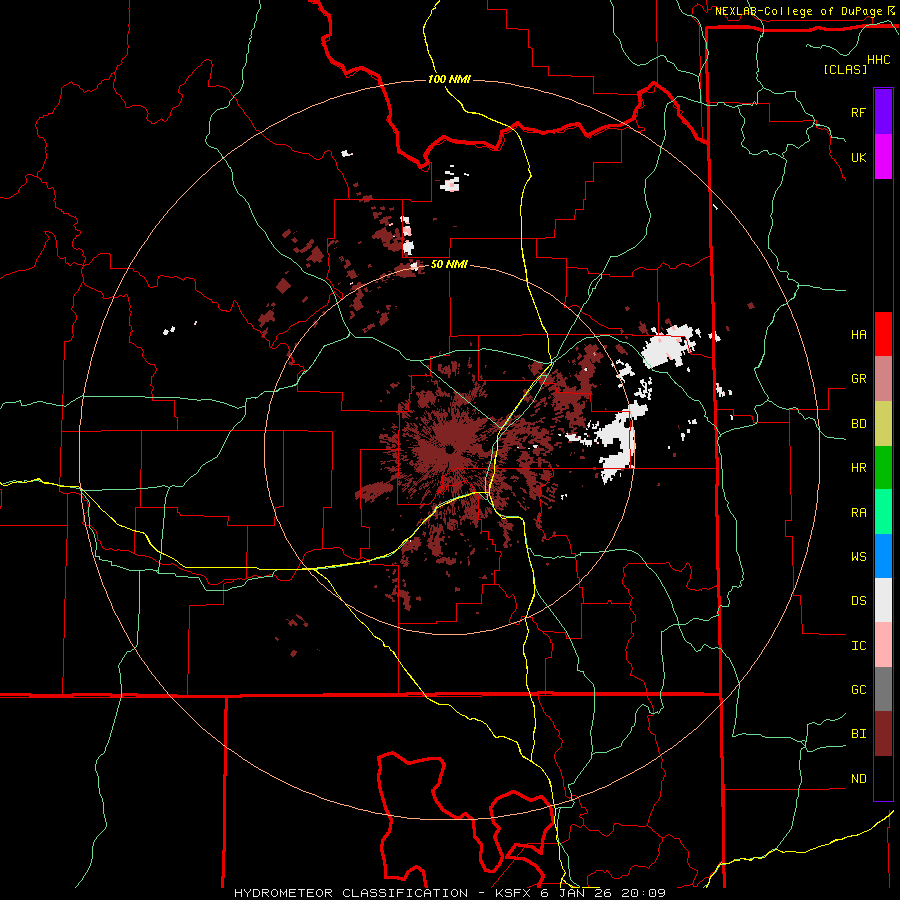900x900 pixels.
Task: Click the RA legend label
Action: (x=858, y=513)
